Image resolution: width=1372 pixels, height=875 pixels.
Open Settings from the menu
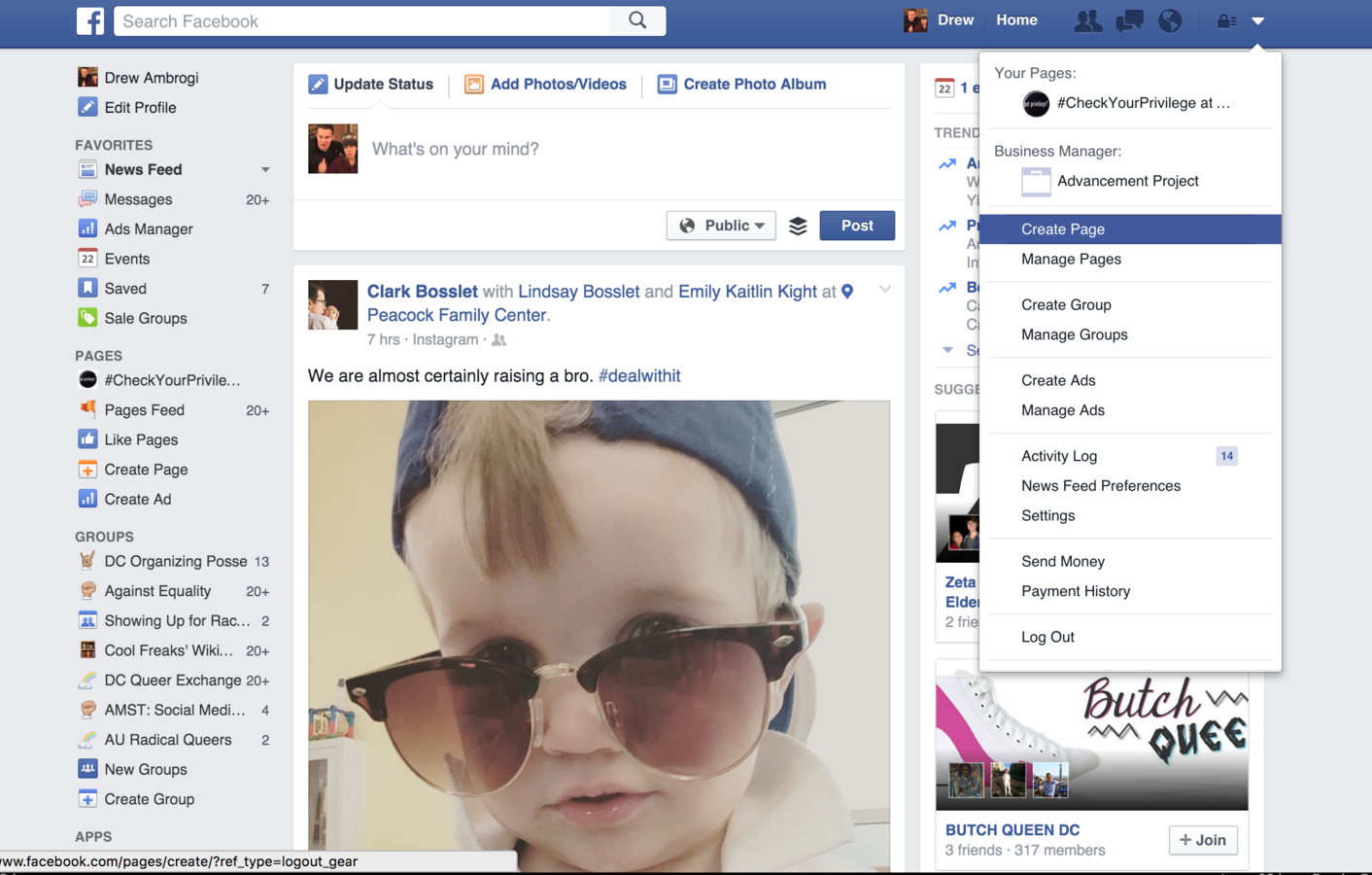(1047, 515)
